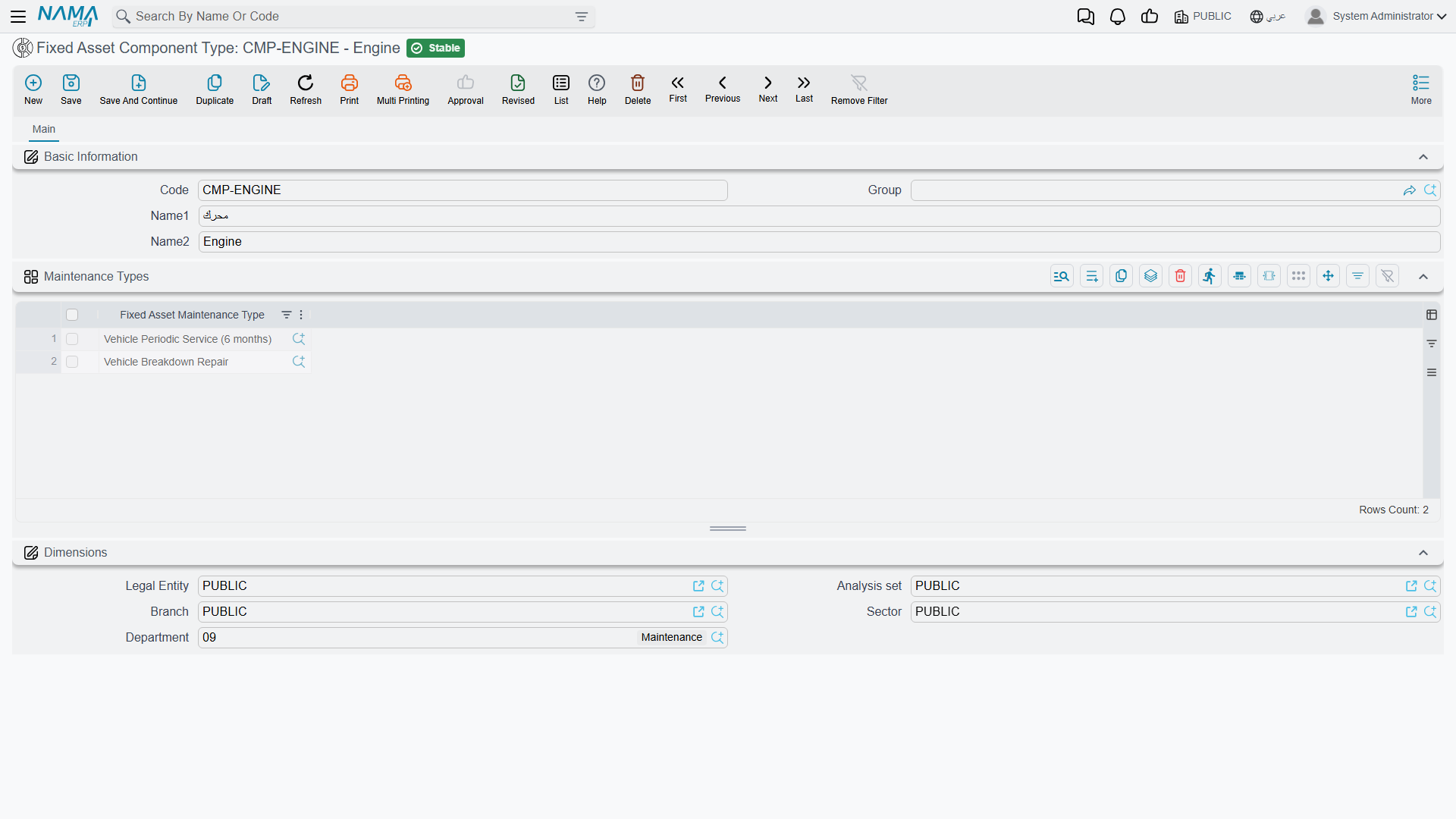The image size is (1456, 819).
Task: Jump to the Last record
Action: click(x=804, y=89)
